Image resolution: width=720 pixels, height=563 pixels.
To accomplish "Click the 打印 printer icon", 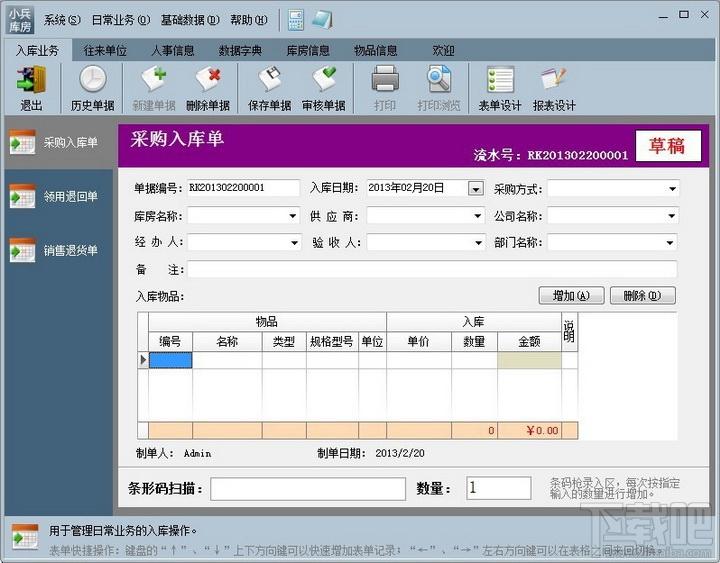I will (x=385, y=79).
